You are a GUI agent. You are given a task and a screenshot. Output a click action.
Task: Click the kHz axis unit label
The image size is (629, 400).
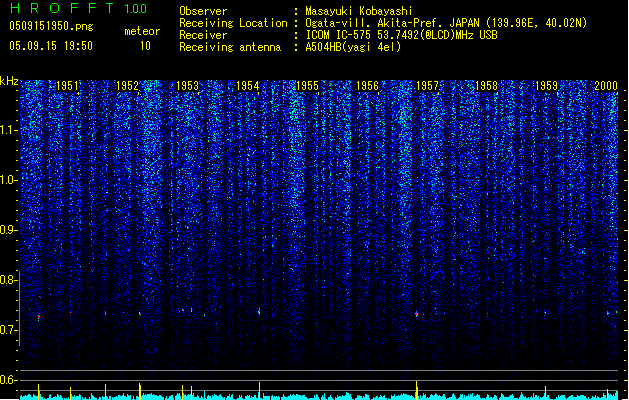pyautogui.click(x=9, y=81)
